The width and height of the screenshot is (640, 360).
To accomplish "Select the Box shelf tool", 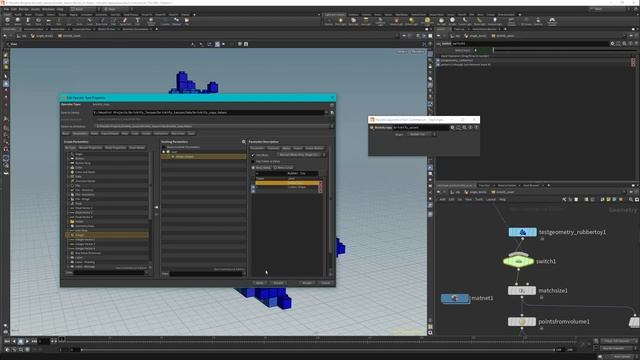I will (x=7, y=21).
